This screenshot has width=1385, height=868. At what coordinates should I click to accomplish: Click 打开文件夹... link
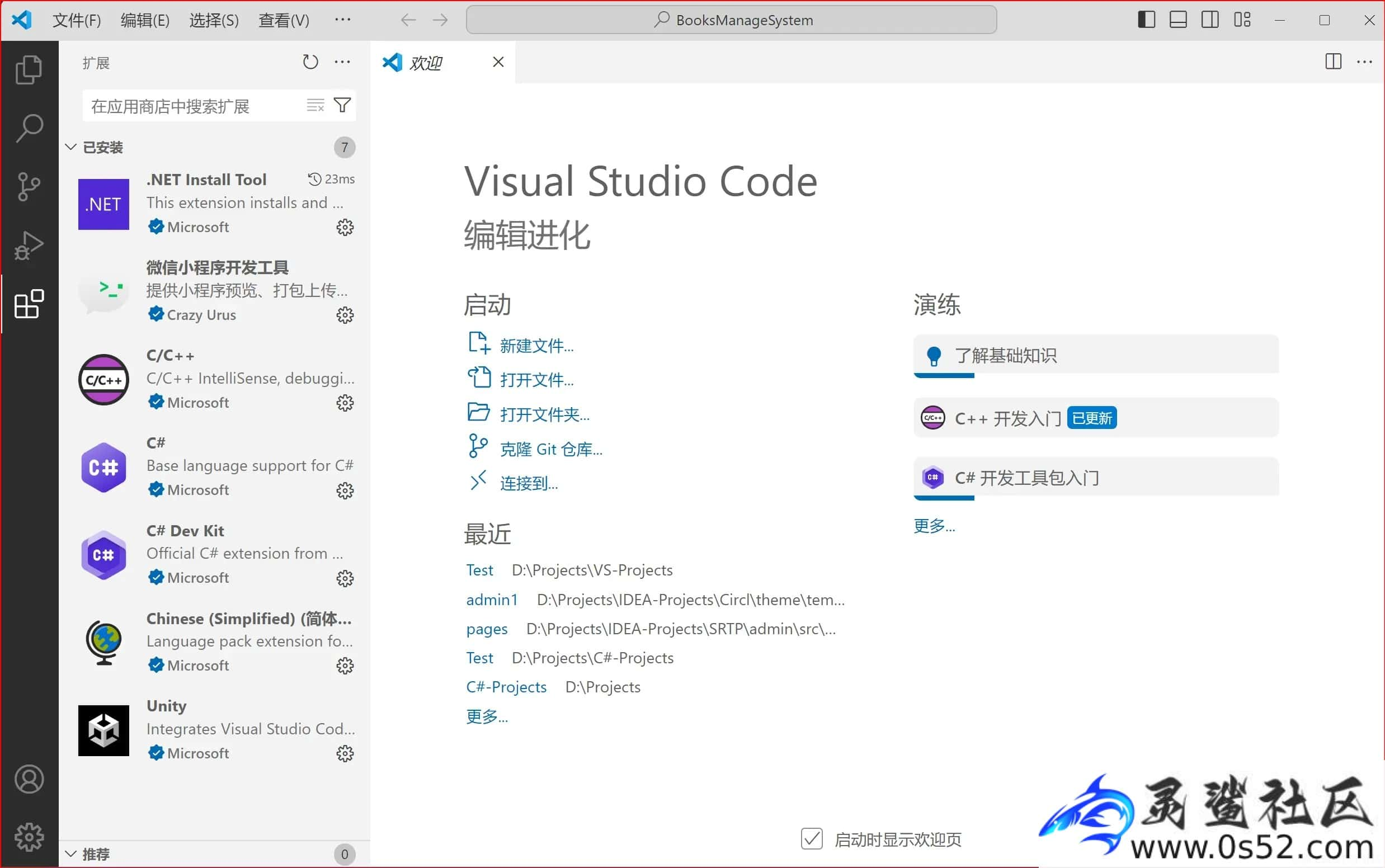pos(544,414)
